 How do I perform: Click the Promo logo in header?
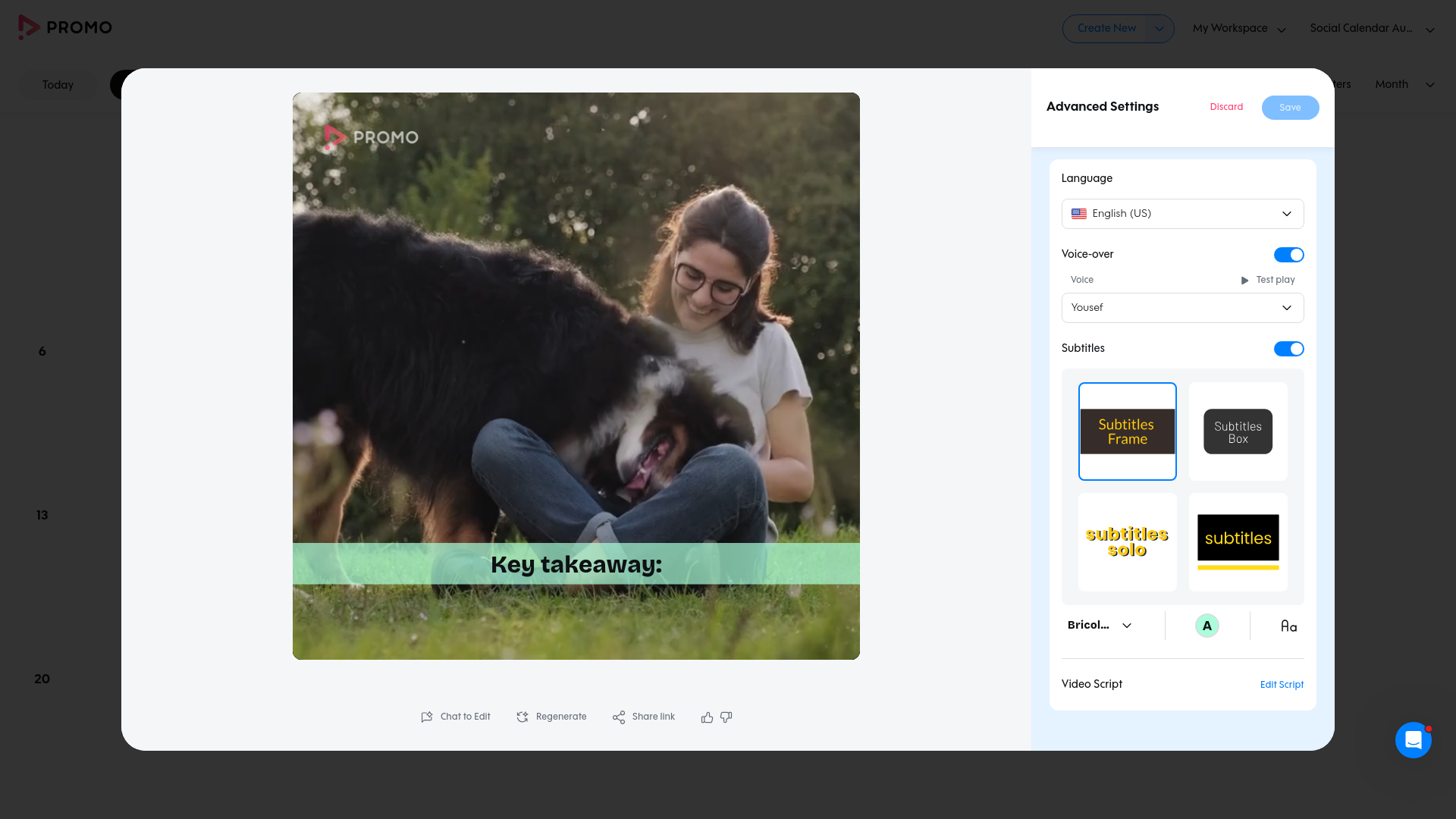[65, 27]
